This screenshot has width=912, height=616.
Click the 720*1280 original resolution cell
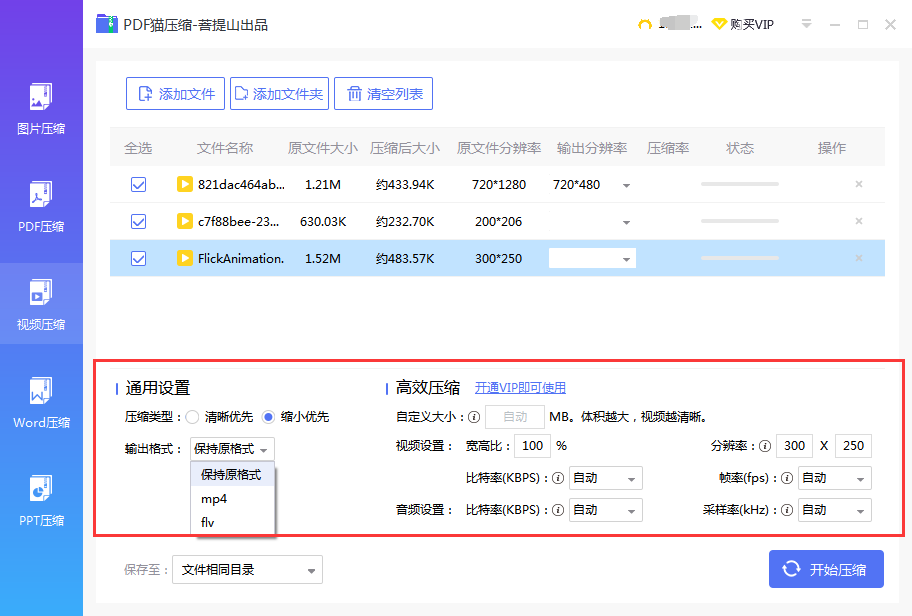point(499,185)
